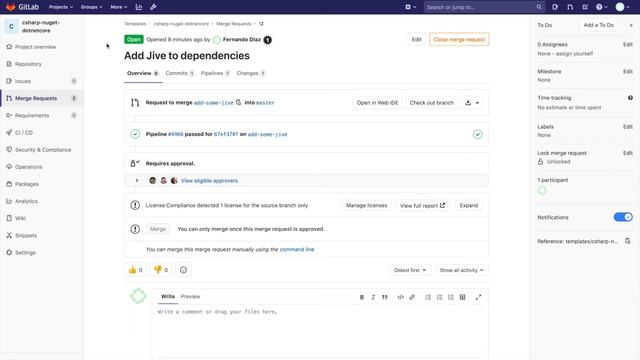Click the Add a To Do button
The image size is (640, 360).
pos(598,25)
